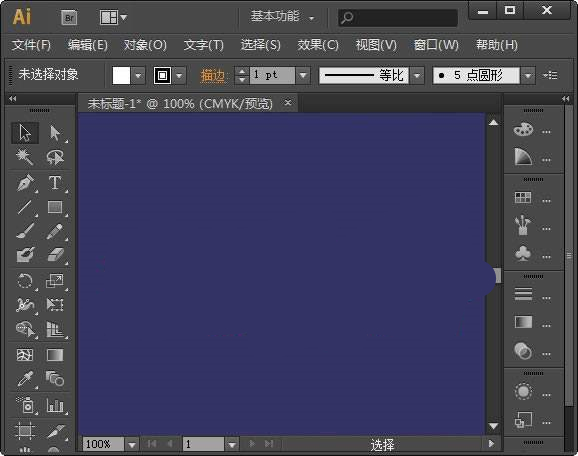Image resolution: width=578 pixels, height=456 pixels.
Task: Open the 5 点圆形 brush definition dropdown
Action: coord(528,76)
